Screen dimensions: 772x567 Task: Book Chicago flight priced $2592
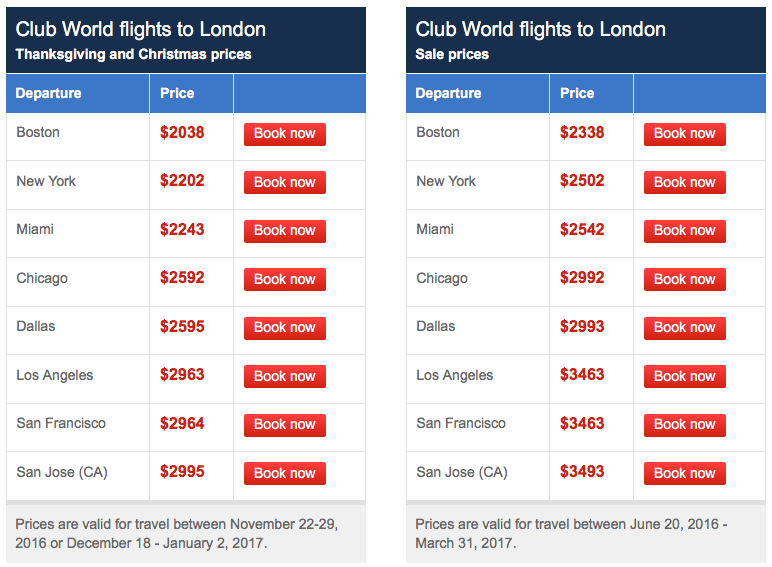pyautogui.click(x=285, y=279)
